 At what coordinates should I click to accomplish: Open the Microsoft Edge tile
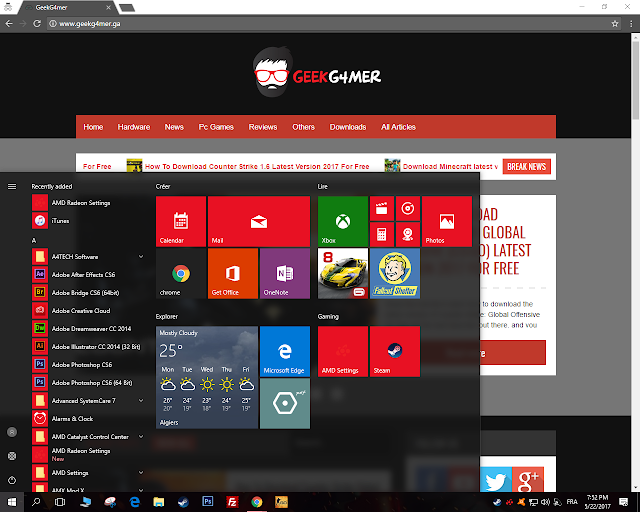tap(285, 351)
